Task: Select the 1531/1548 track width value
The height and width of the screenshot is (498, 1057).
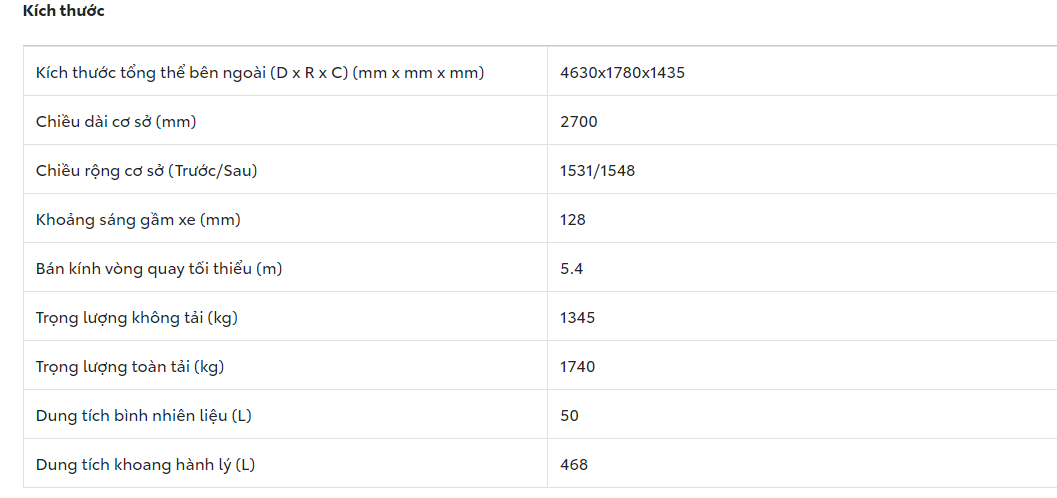Action: [x=597, y=171]
